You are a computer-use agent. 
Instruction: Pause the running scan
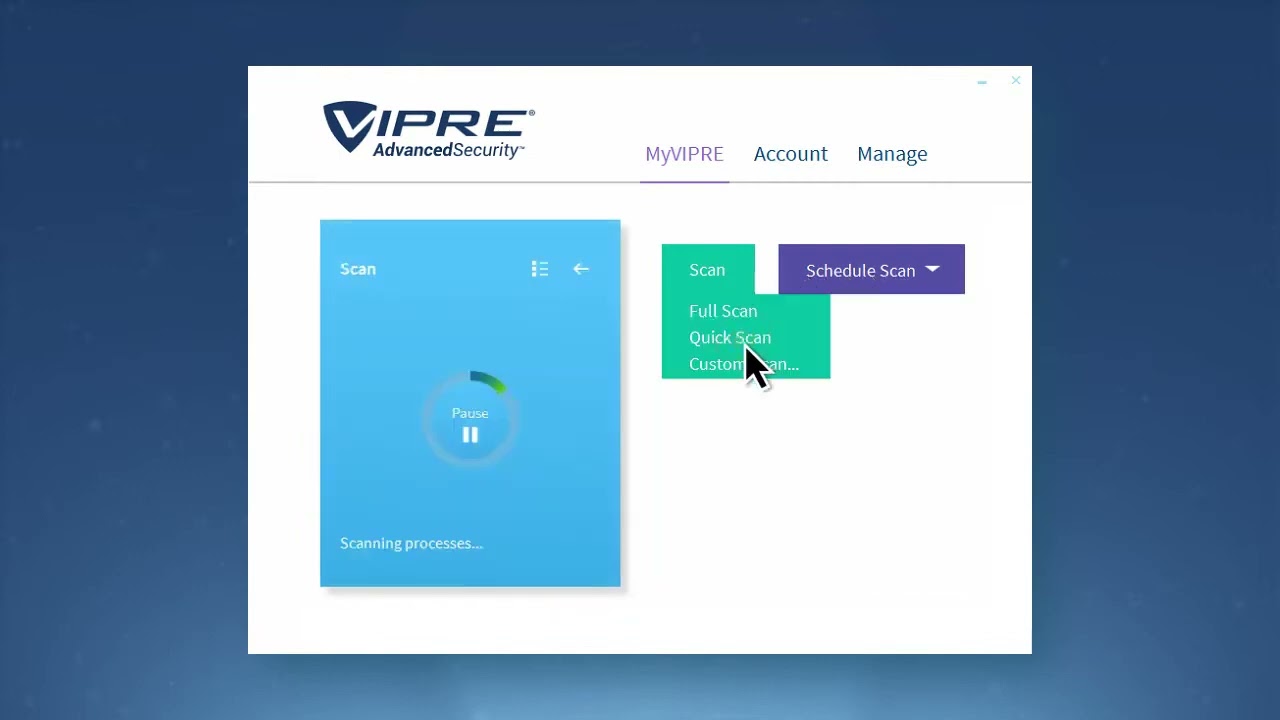click(470, 434)
